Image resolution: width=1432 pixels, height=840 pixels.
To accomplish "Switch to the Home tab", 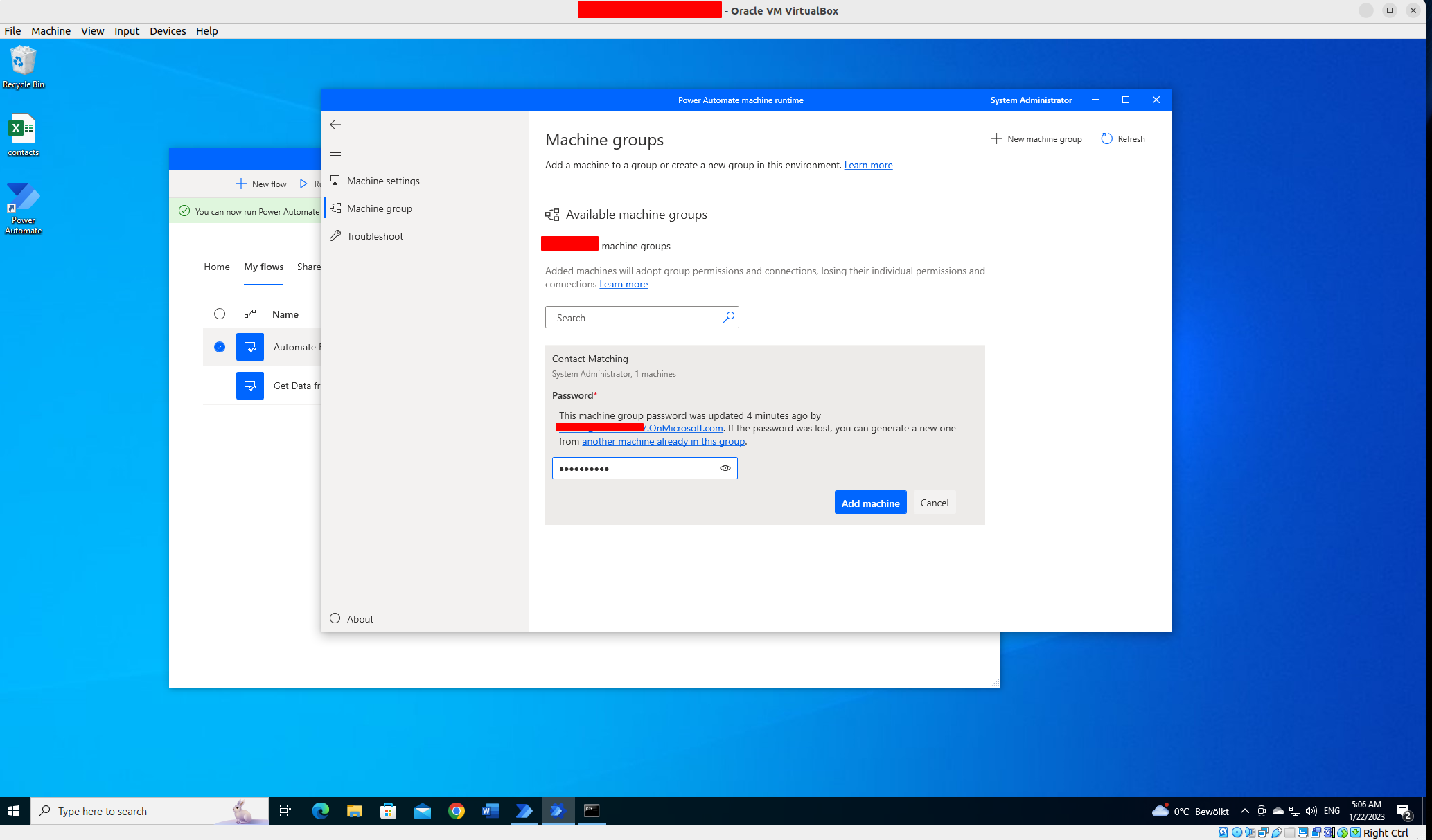I will pyautogui.click(x=216, y=267).
